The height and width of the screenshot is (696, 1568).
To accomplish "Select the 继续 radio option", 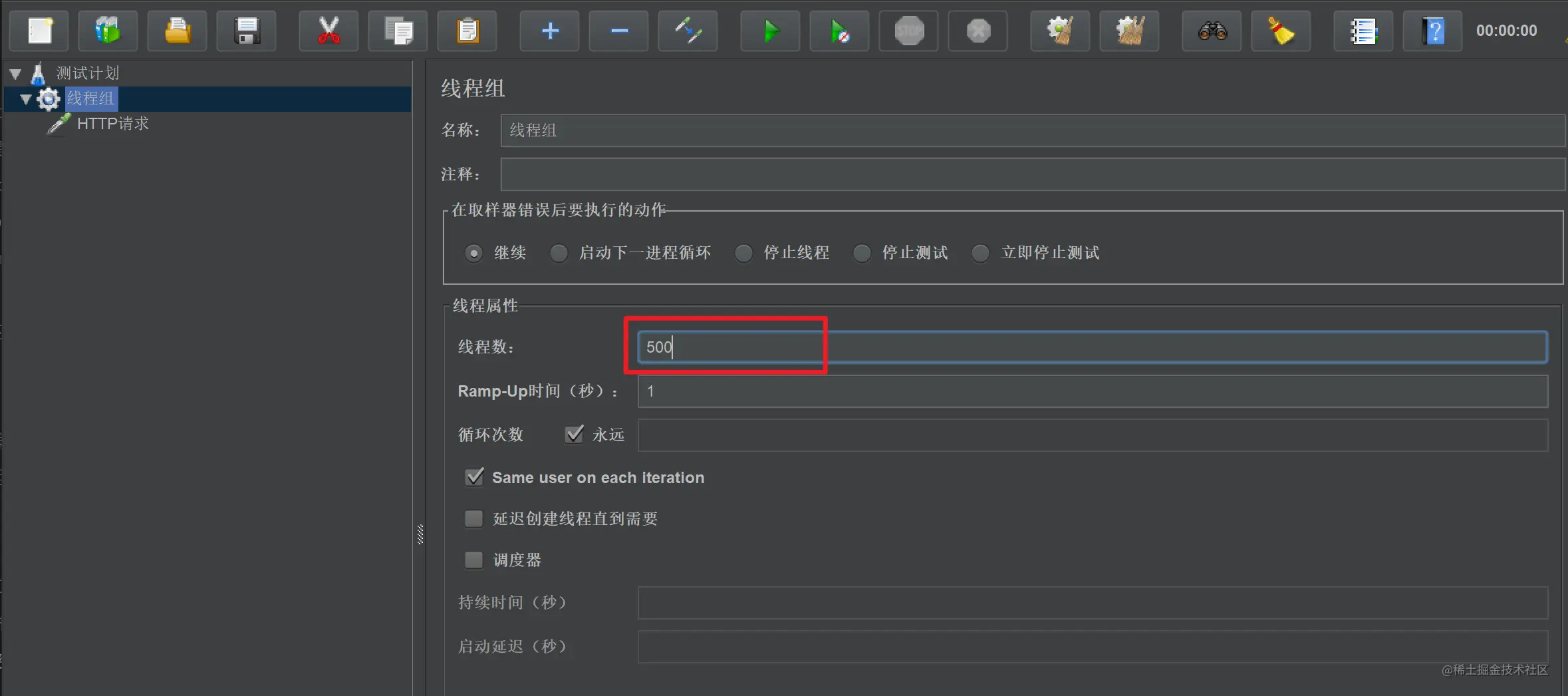I will [x=473, y=253].
